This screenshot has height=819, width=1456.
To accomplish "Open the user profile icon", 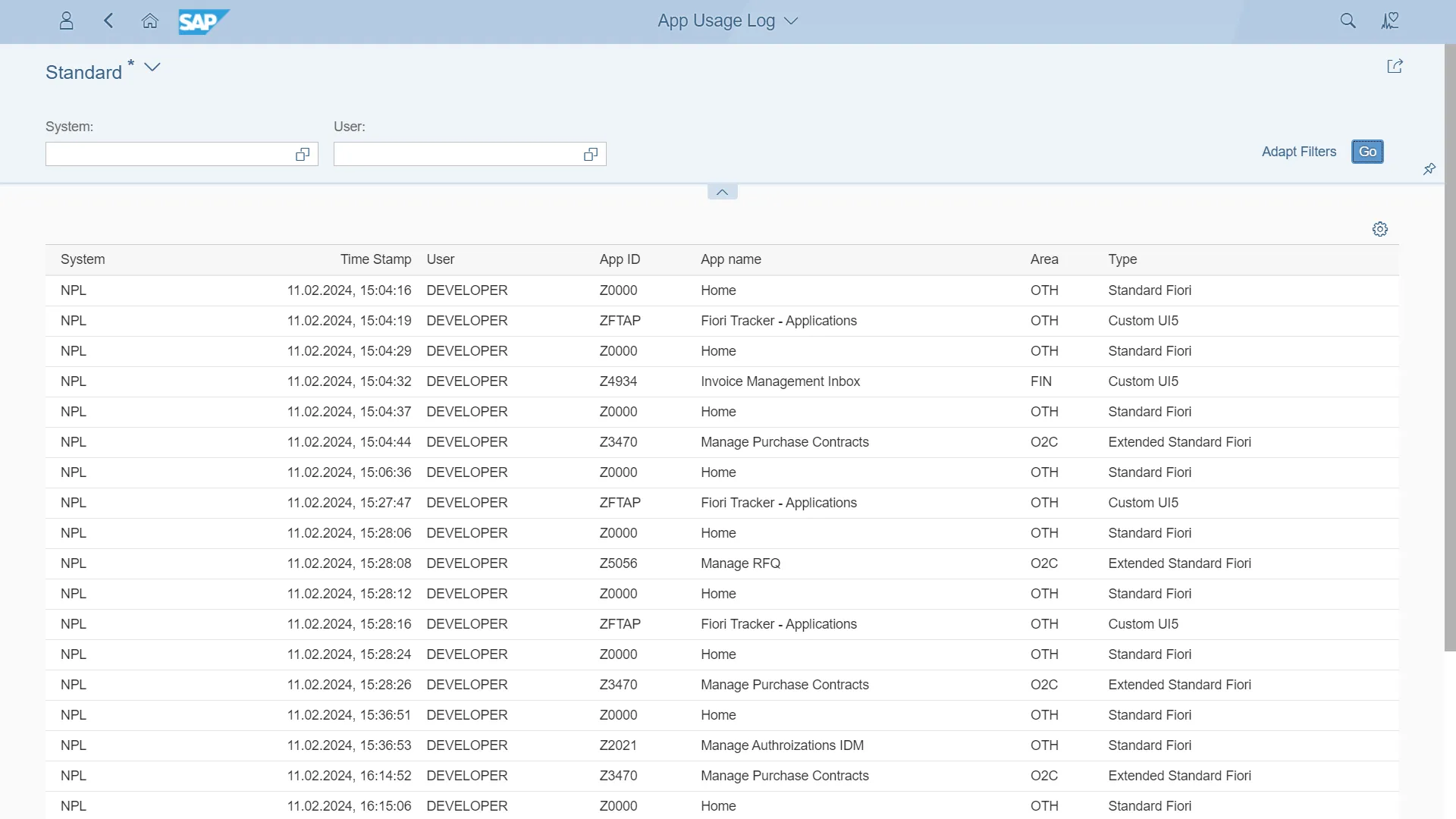I will click(x=66, y=20).
